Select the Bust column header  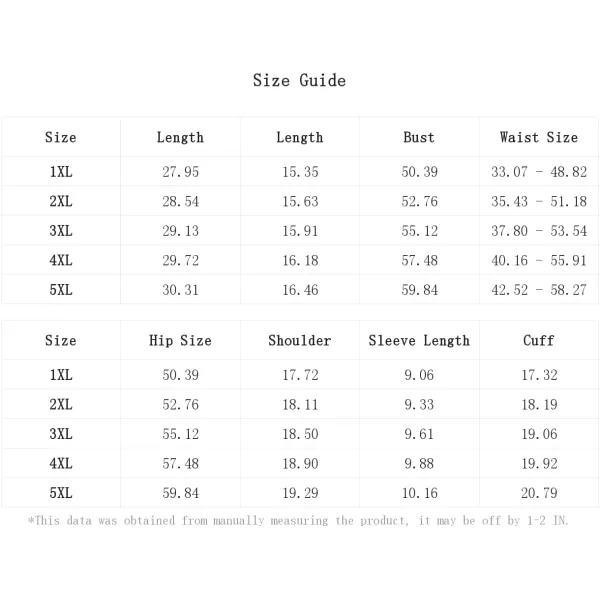(x=419, y=137)
